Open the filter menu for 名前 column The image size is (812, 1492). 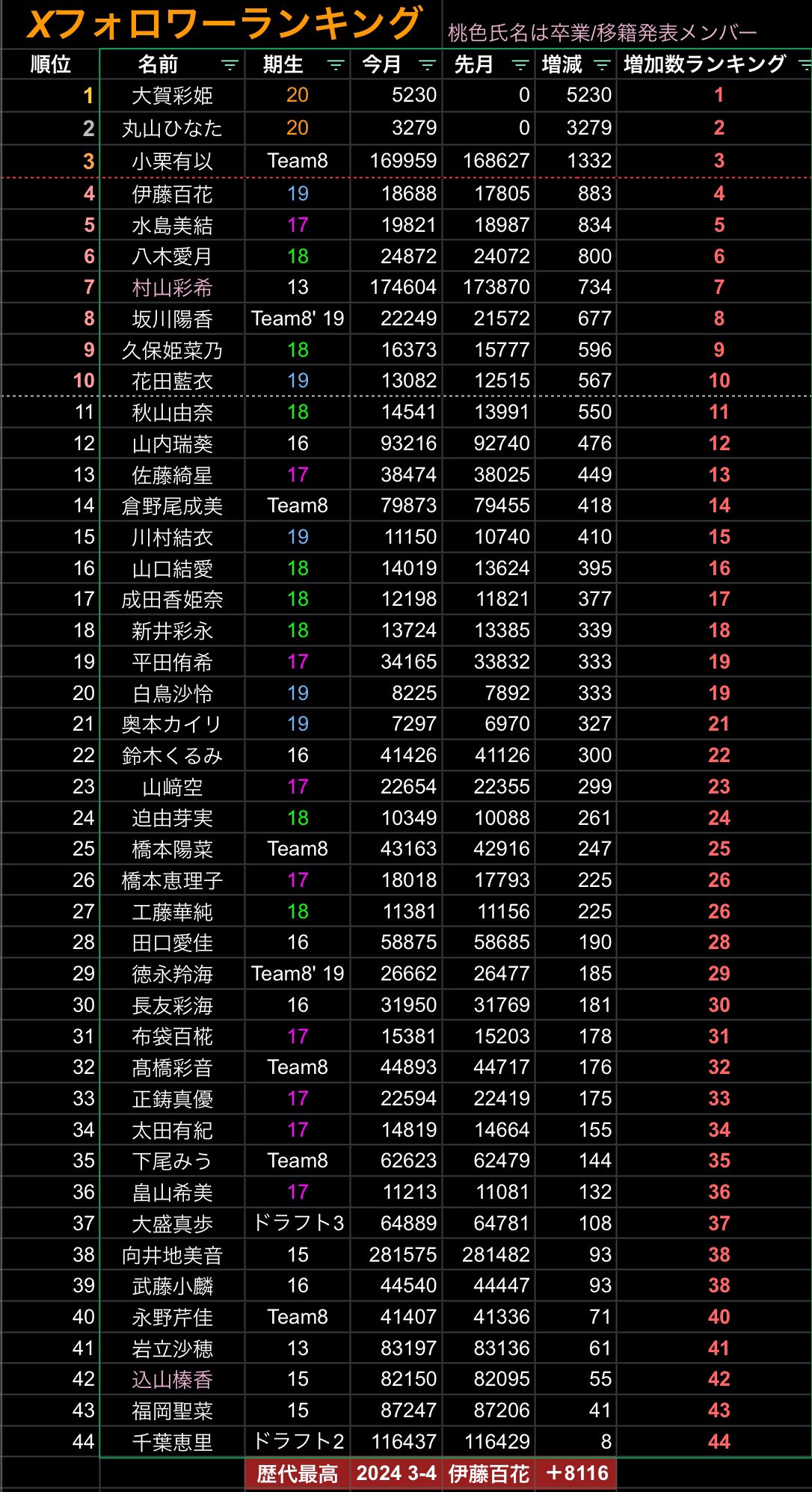point(230,65)
